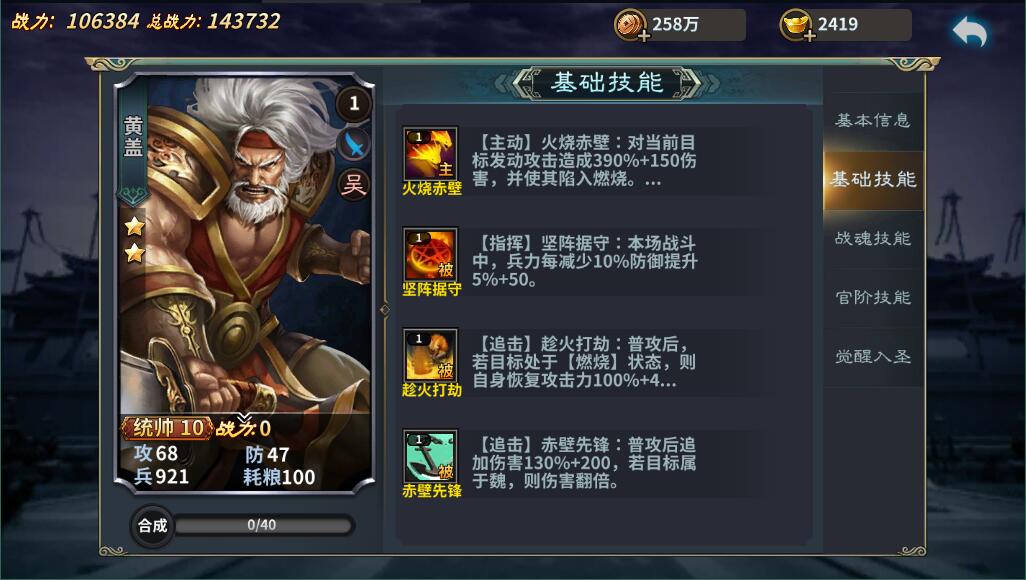Expand 趁火打劫 truncated skill description
The image size is (1026, 580).
point(584,362)
